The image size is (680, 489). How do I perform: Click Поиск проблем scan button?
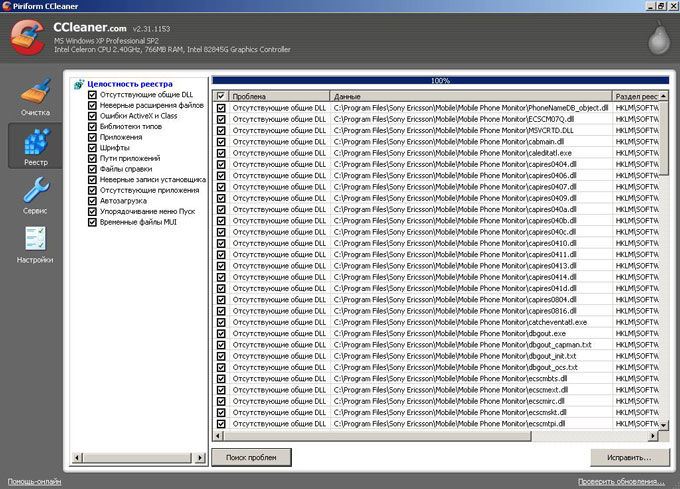tap(251, 457)
